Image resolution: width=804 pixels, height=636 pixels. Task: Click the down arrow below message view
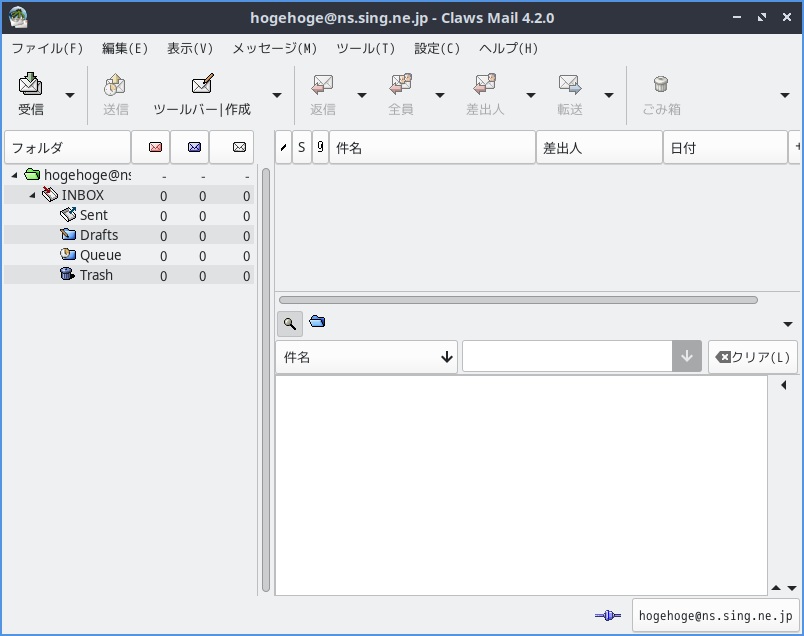[792, 588]
